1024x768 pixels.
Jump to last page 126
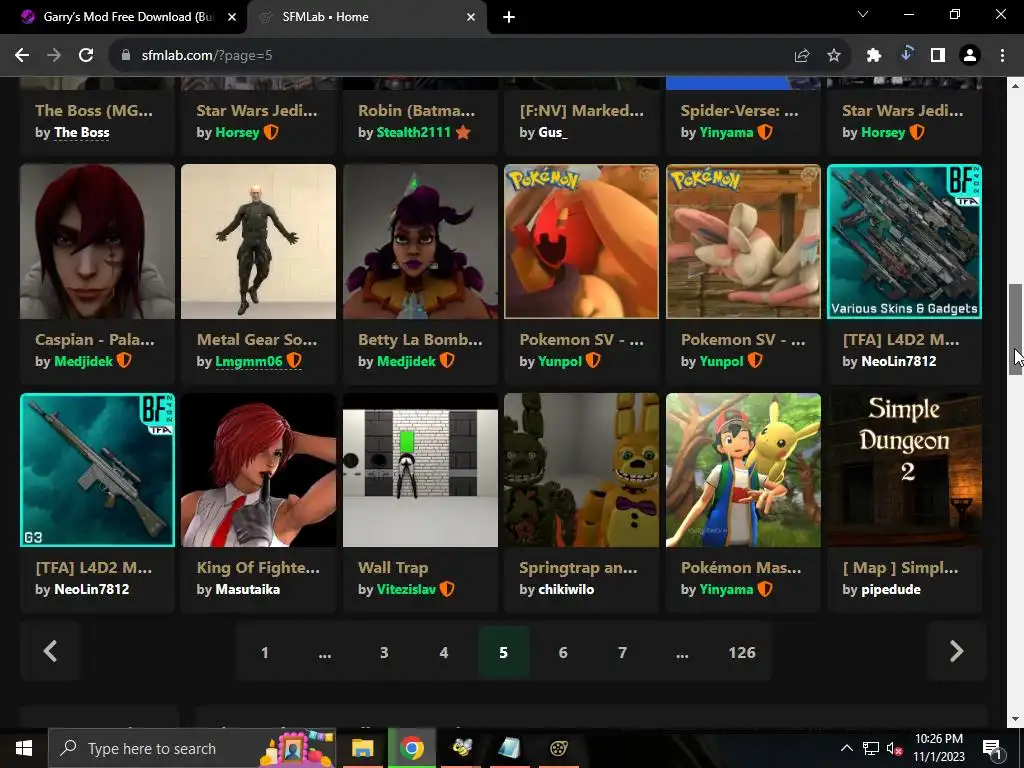click(742, 652)
